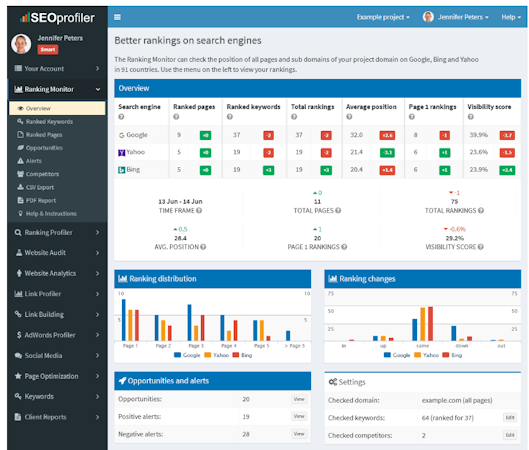The width and height of the screenshot is (529, 450).
Task: Click the Website Audit flask icon
Action: point(19,253)
